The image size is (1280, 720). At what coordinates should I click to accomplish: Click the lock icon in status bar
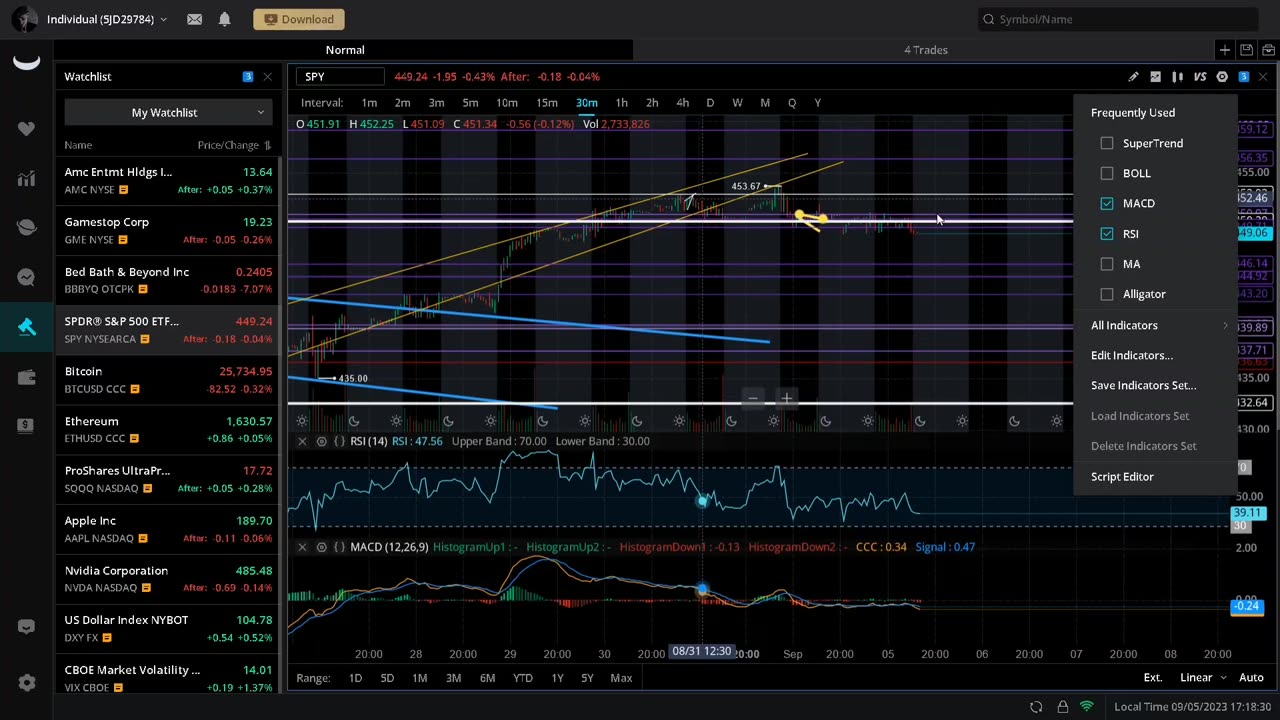tap(1062, 707)
